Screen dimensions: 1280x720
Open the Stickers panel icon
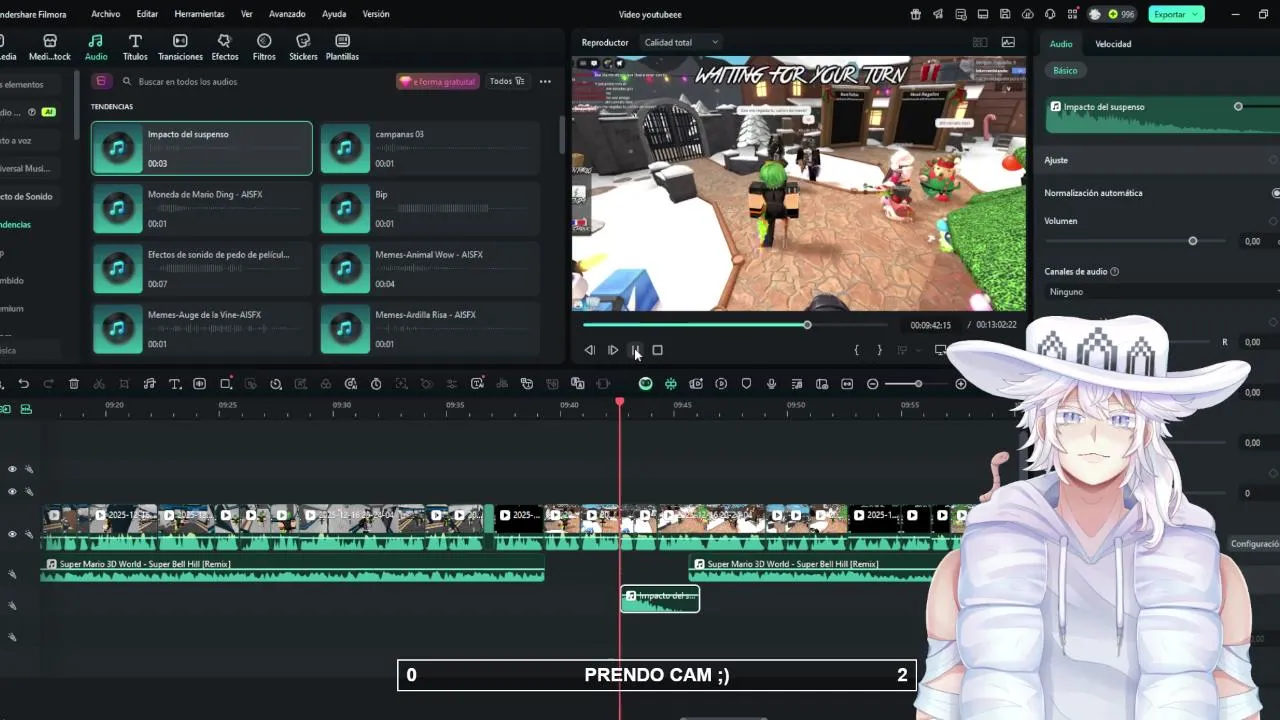pyautogui.click(x=303, y=47)
